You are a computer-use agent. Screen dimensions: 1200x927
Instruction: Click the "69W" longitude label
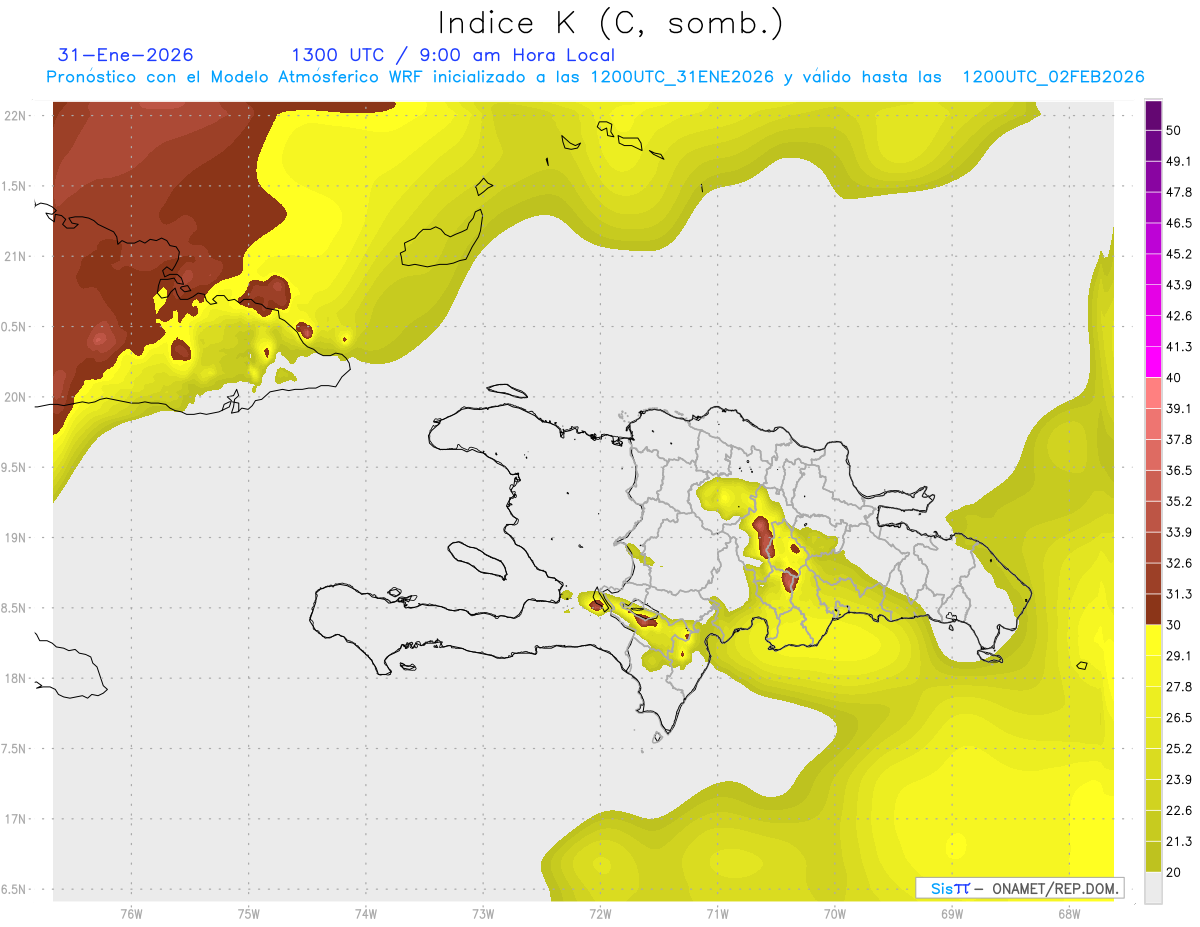point(952,913)
